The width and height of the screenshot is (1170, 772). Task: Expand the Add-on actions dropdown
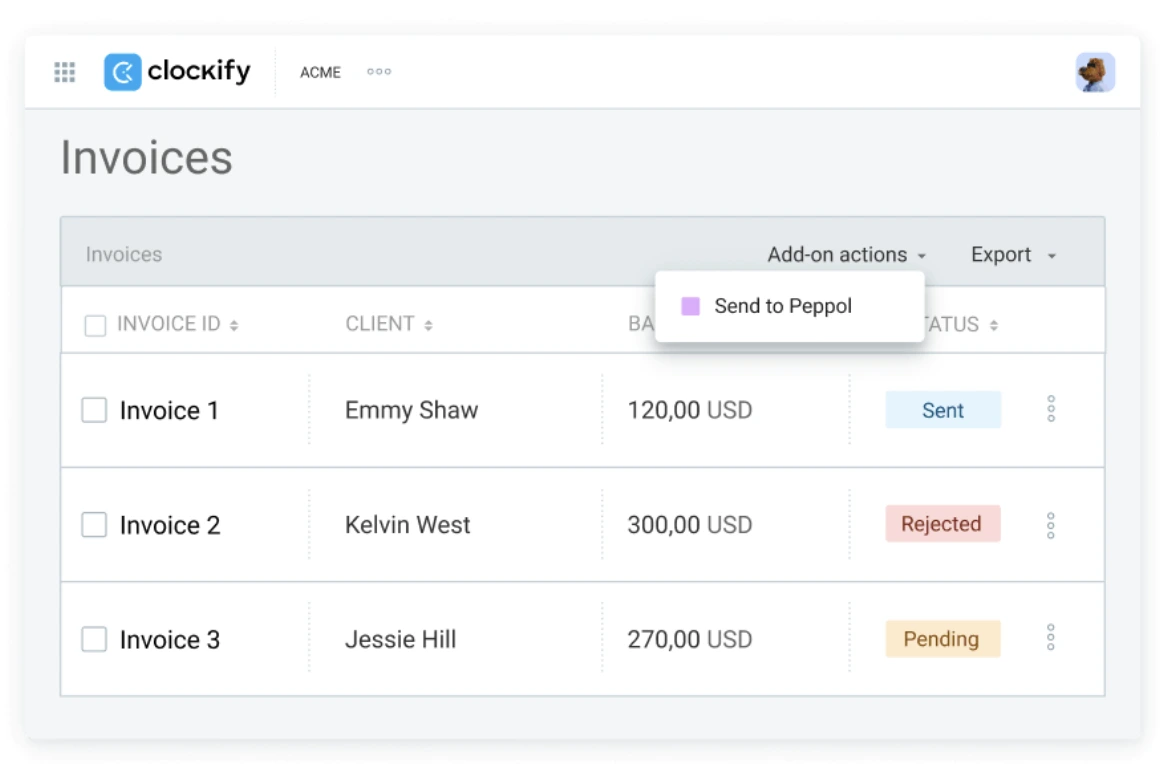(847, 255)
